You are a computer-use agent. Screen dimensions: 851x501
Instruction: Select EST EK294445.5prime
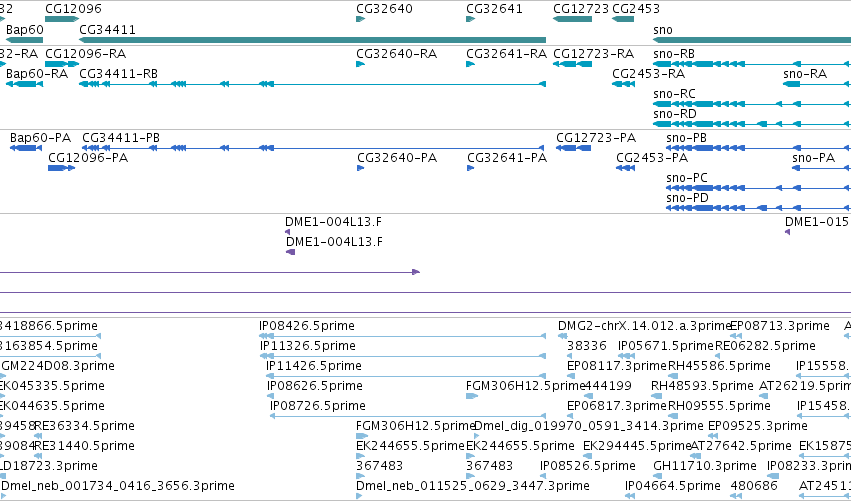coord(637,446)
